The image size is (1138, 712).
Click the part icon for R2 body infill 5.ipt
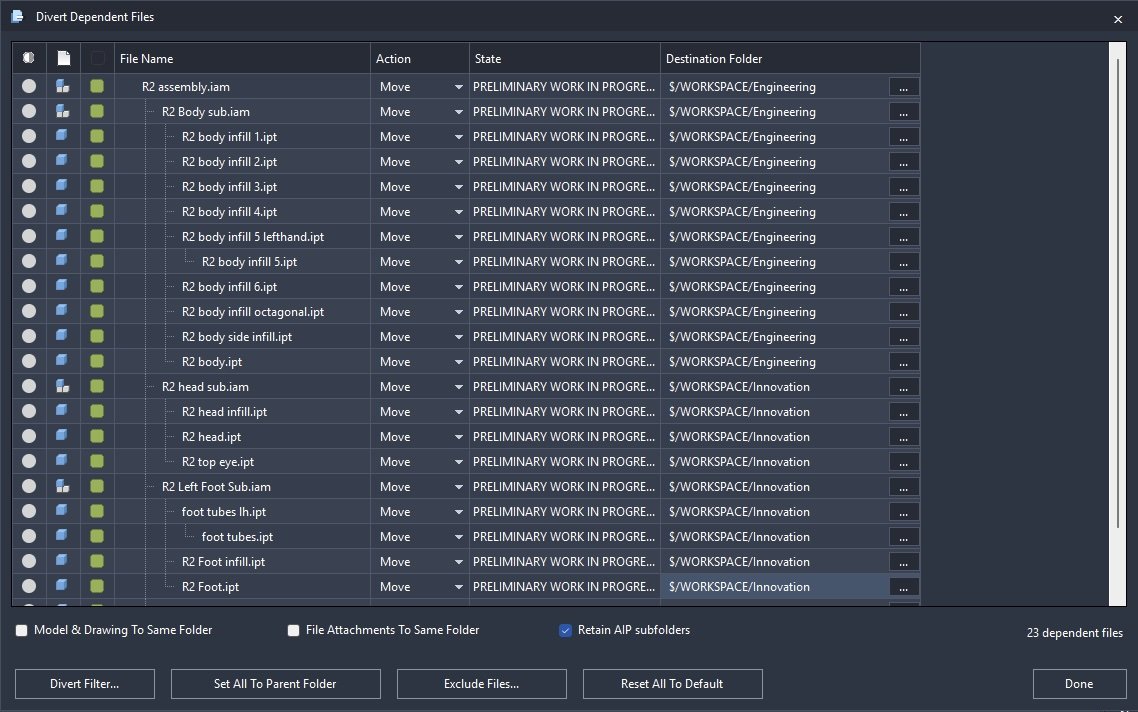coord(62,261)
